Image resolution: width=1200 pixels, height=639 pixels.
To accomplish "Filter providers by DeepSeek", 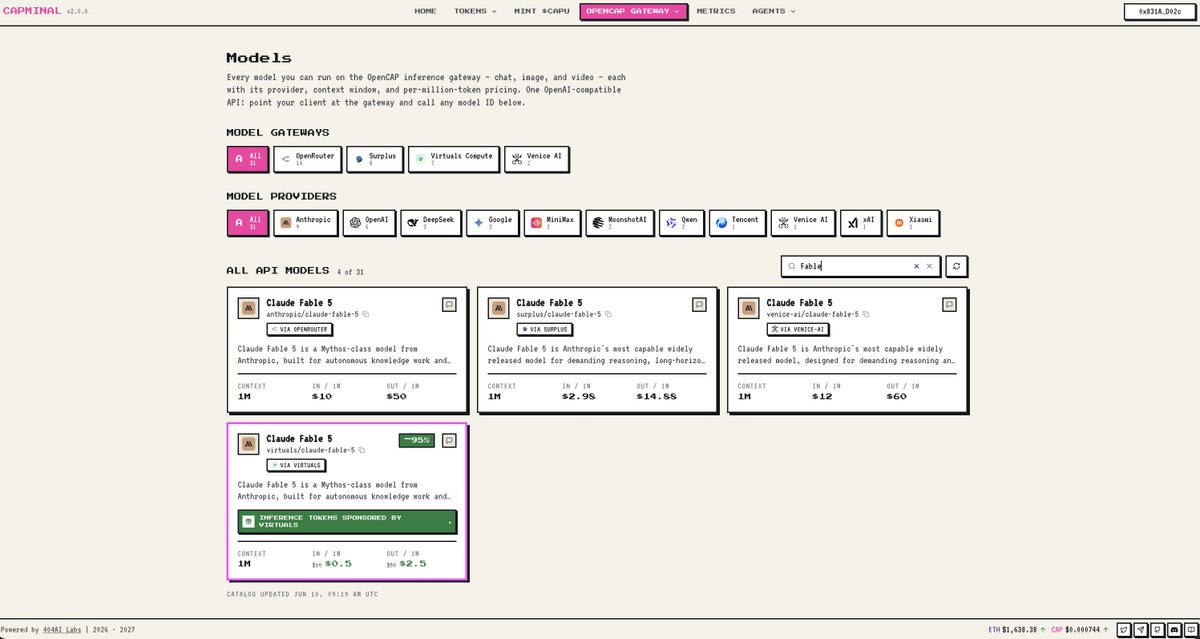I will click(432, 223).
